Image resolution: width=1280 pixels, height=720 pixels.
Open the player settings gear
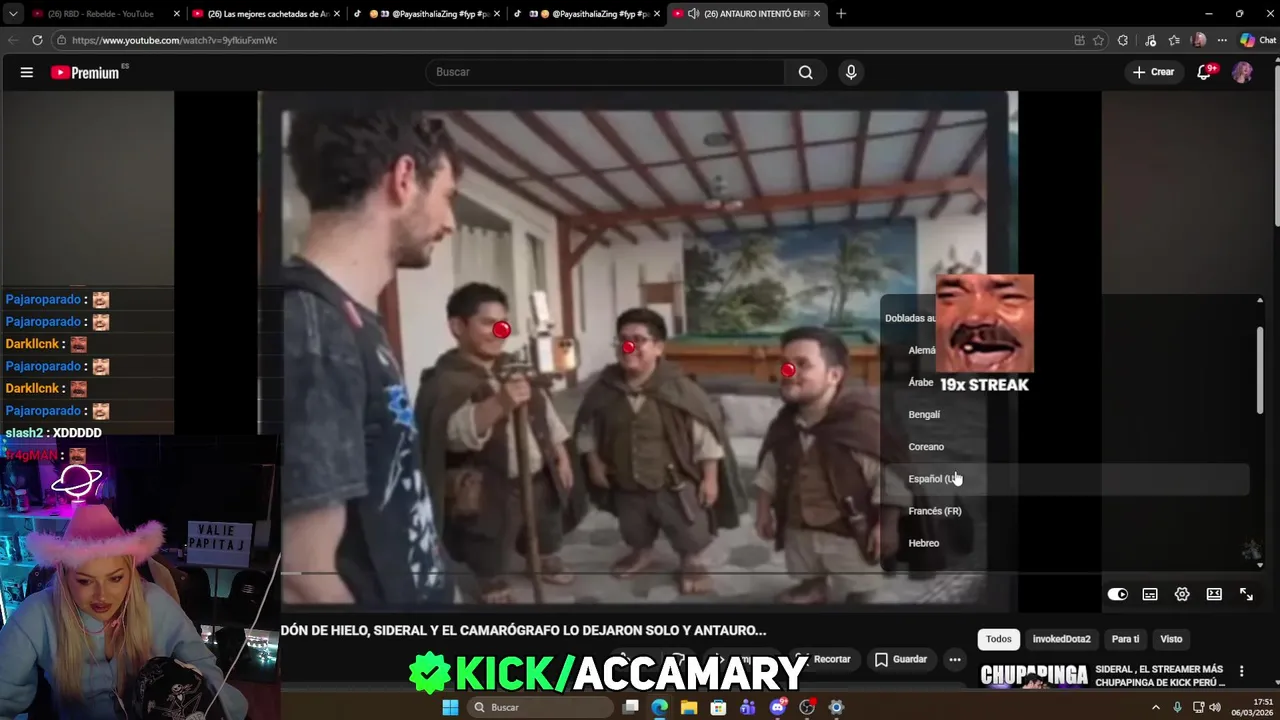pyautogui.click(x=1182, y=594)
